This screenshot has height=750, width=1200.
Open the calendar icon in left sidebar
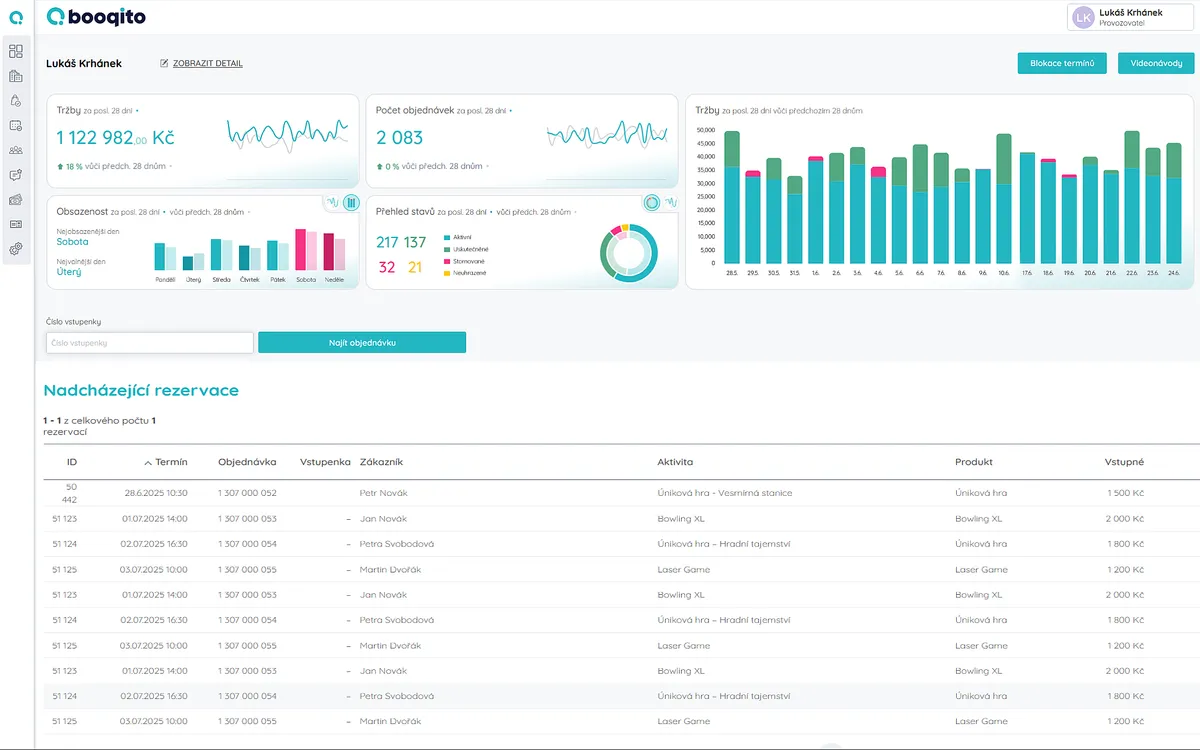tap(16, 125)
